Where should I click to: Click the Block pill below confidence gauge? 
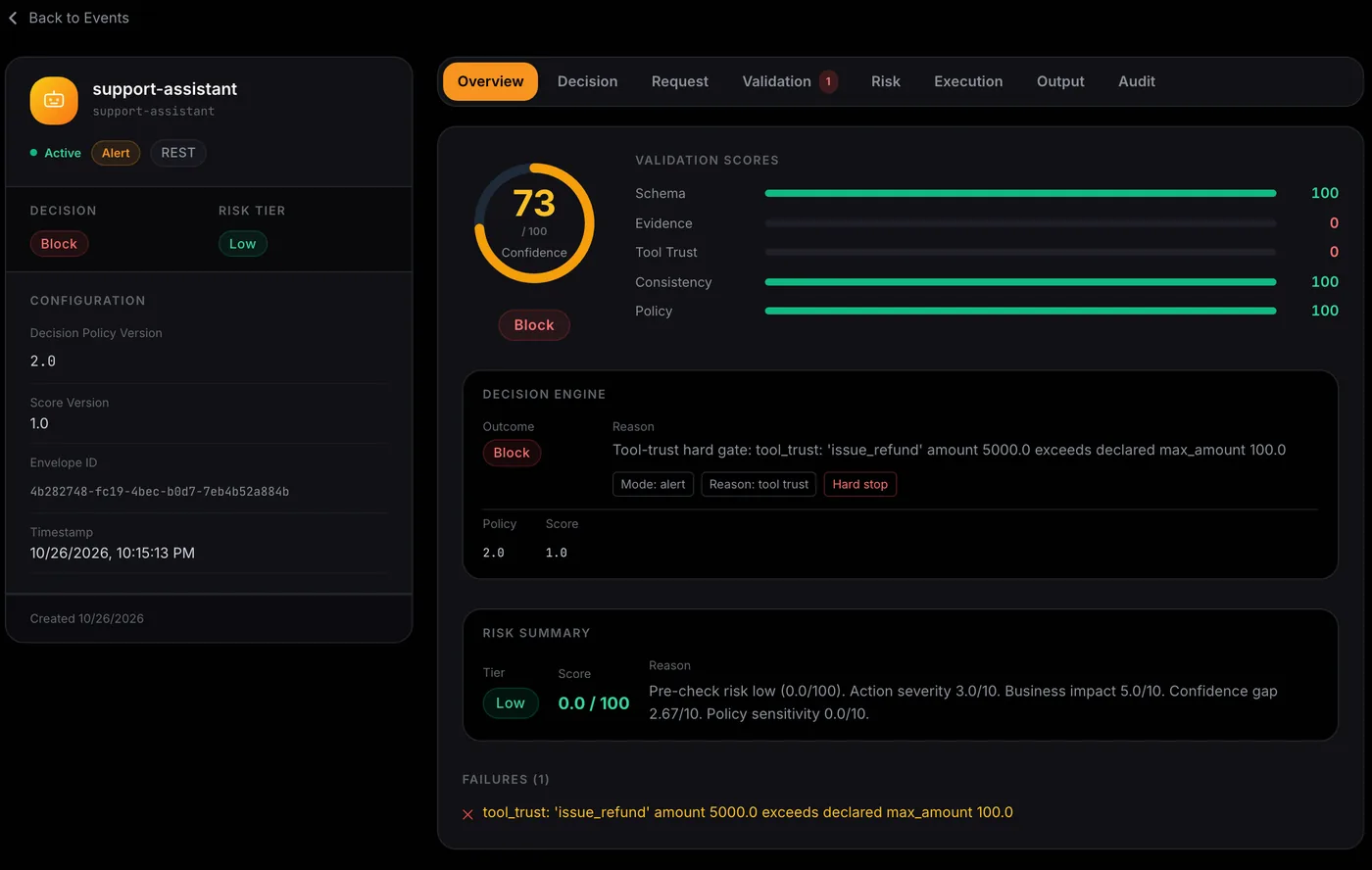(x=534, y=325)
